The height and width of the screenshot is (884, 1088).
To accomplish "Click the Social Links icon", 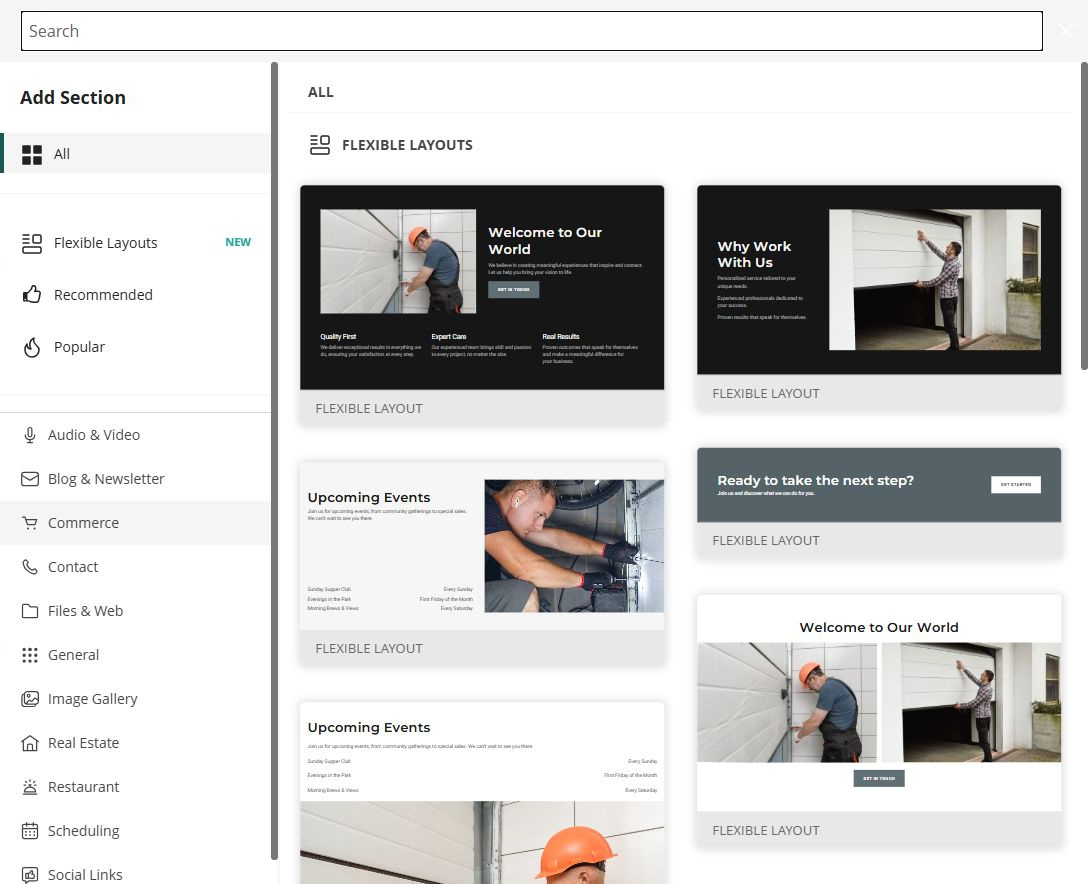I will pos(30,875).
